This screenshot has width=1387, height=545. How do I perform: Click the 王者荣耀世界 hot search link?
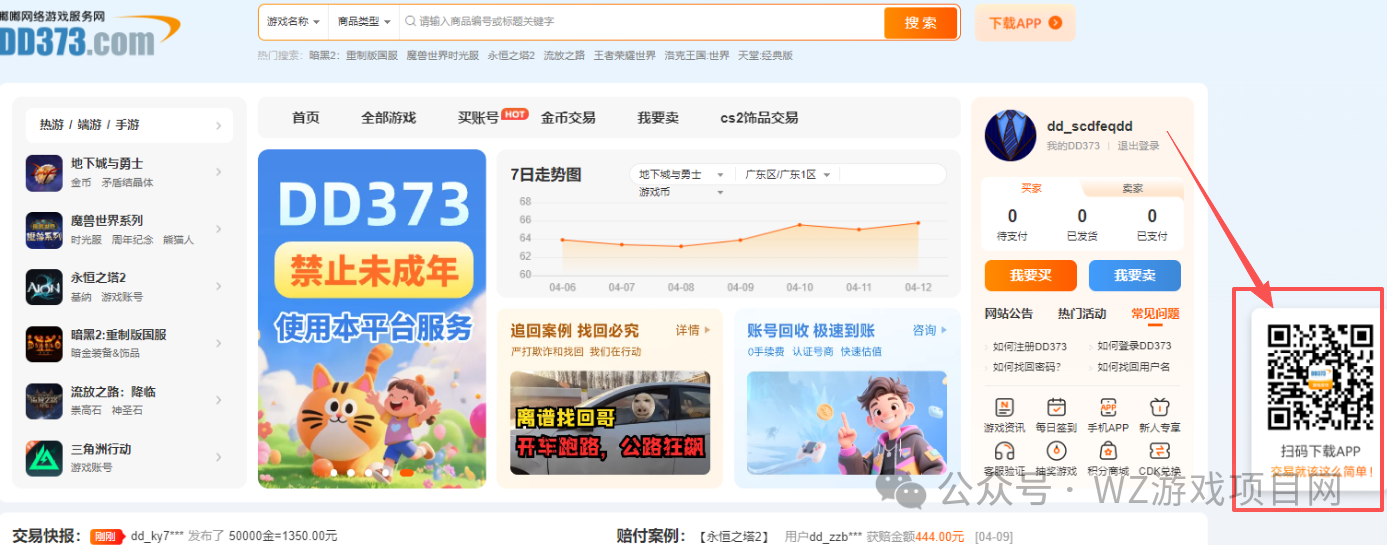point(625,56)
